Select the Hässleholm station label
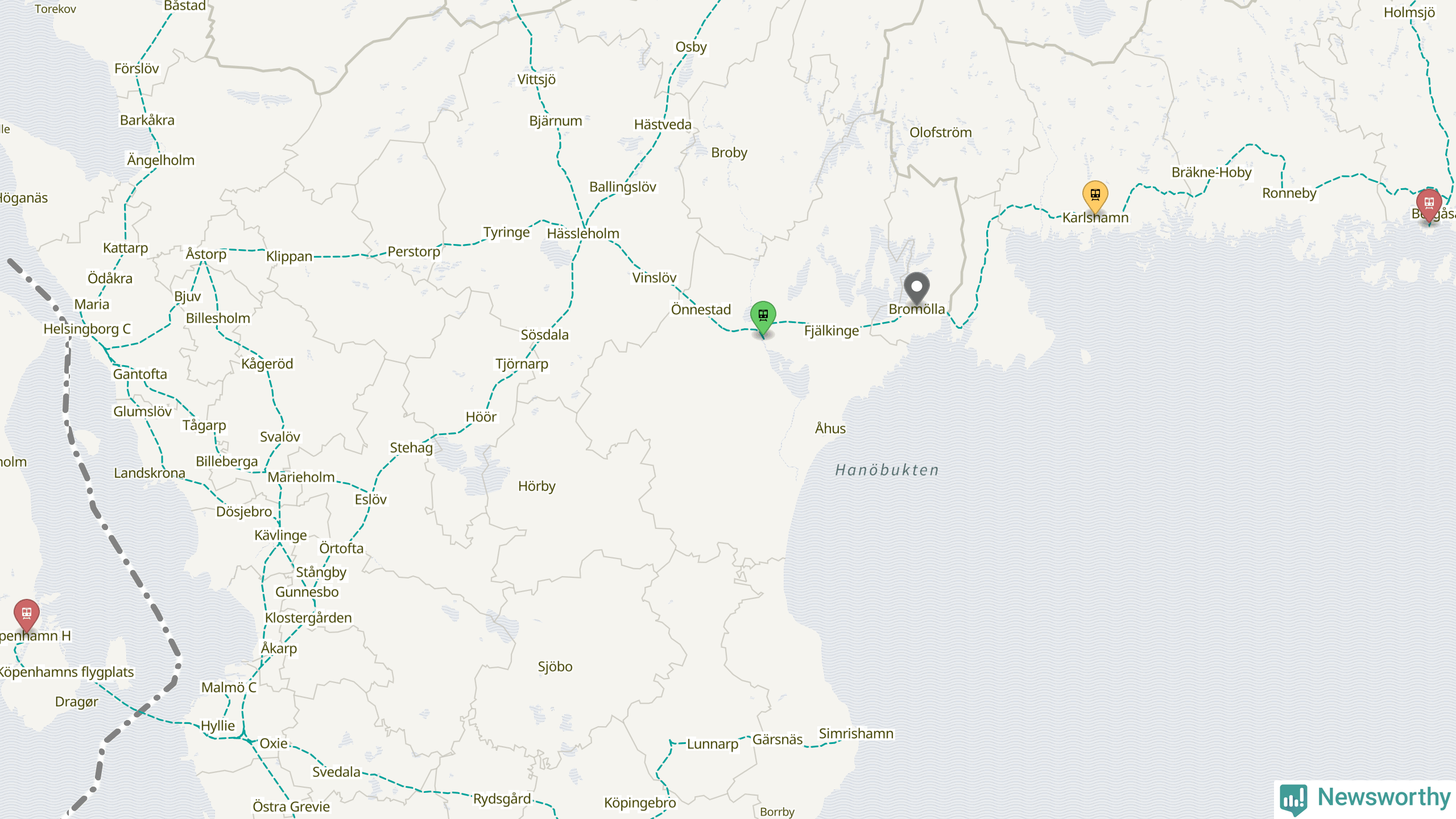The image size is (1456, 819). [x=583, y=233]
